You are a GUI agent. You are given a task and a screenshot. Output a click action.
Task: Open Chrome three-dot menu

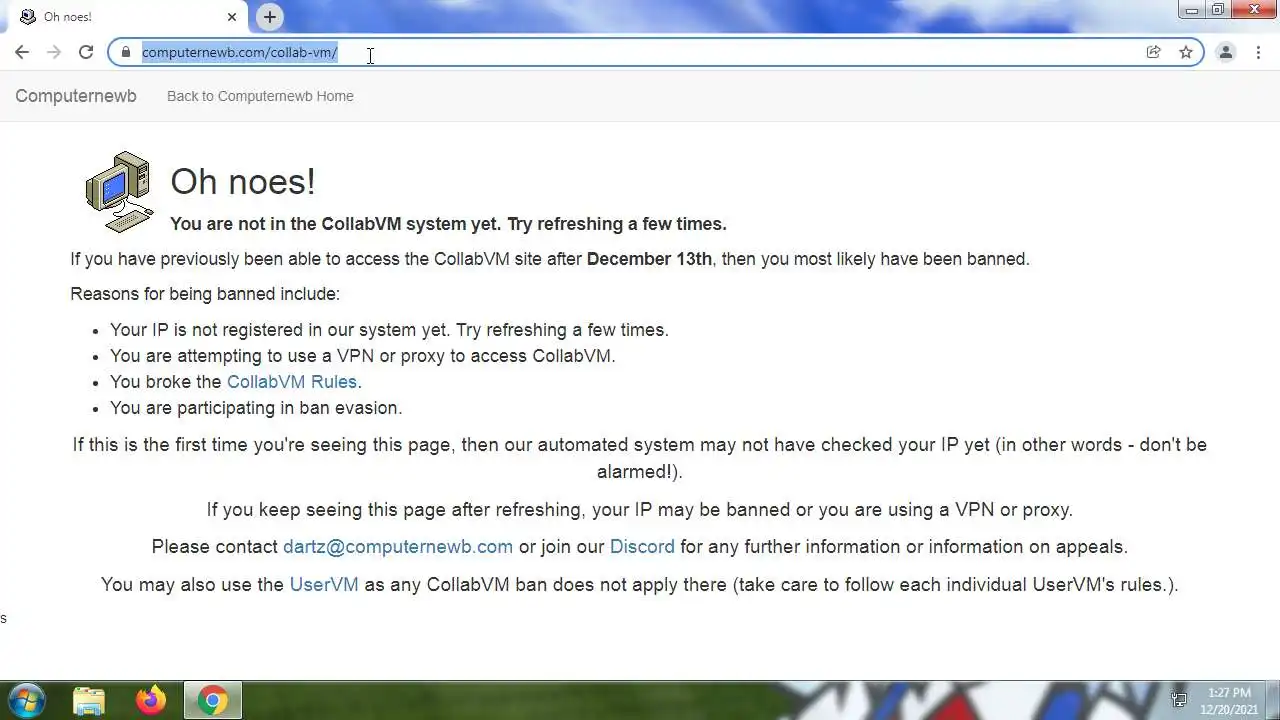tap(1258, 52)
